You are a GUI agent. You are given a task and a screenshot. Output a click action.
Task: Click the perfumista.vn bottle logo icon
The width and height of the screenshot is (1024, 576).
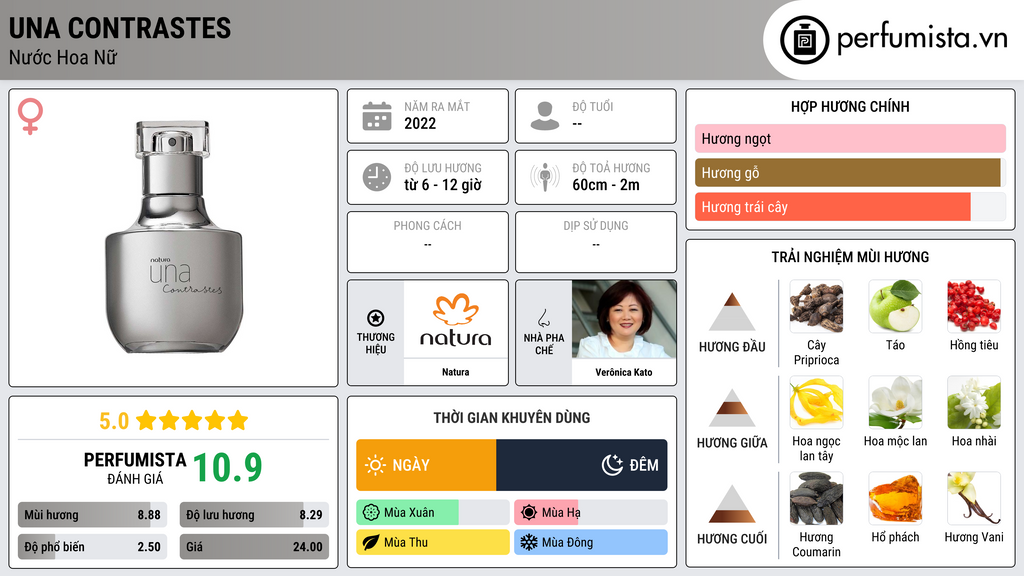coord(804,40)
